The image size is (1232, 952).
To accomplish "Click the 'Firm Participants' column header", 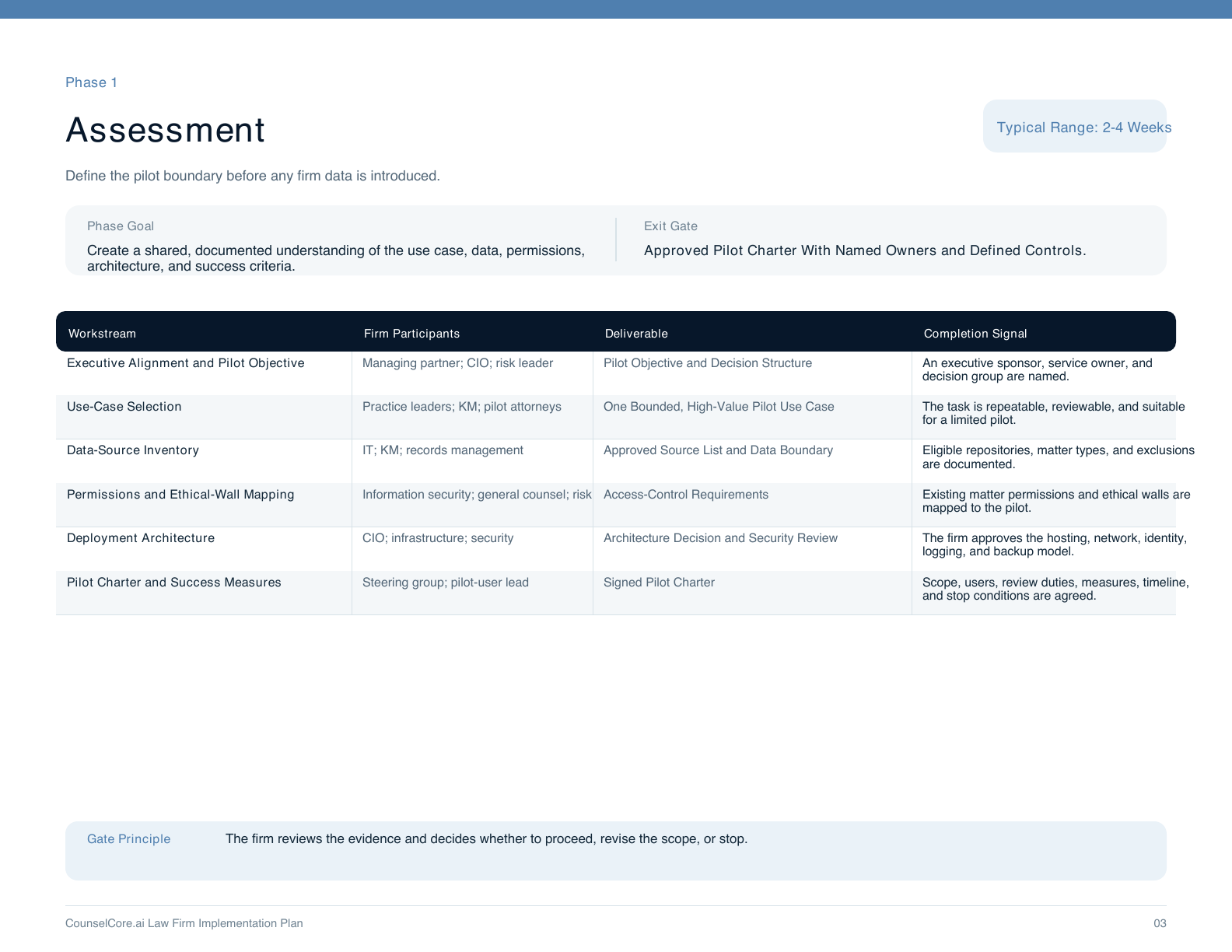I will pos(411,334).
